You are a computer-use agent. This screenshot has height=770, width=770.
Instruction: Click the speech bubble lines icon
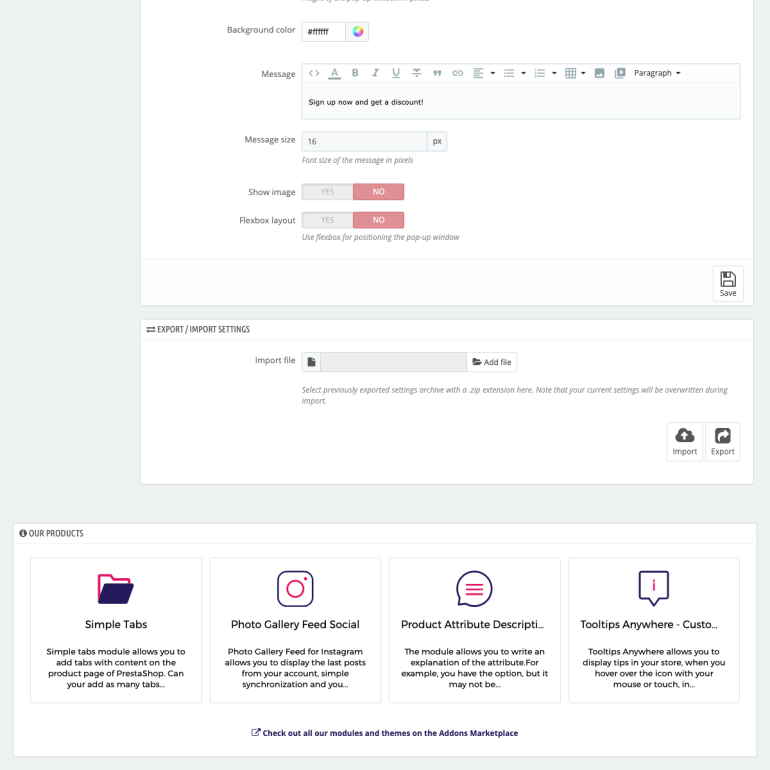(x=474, y=588)
